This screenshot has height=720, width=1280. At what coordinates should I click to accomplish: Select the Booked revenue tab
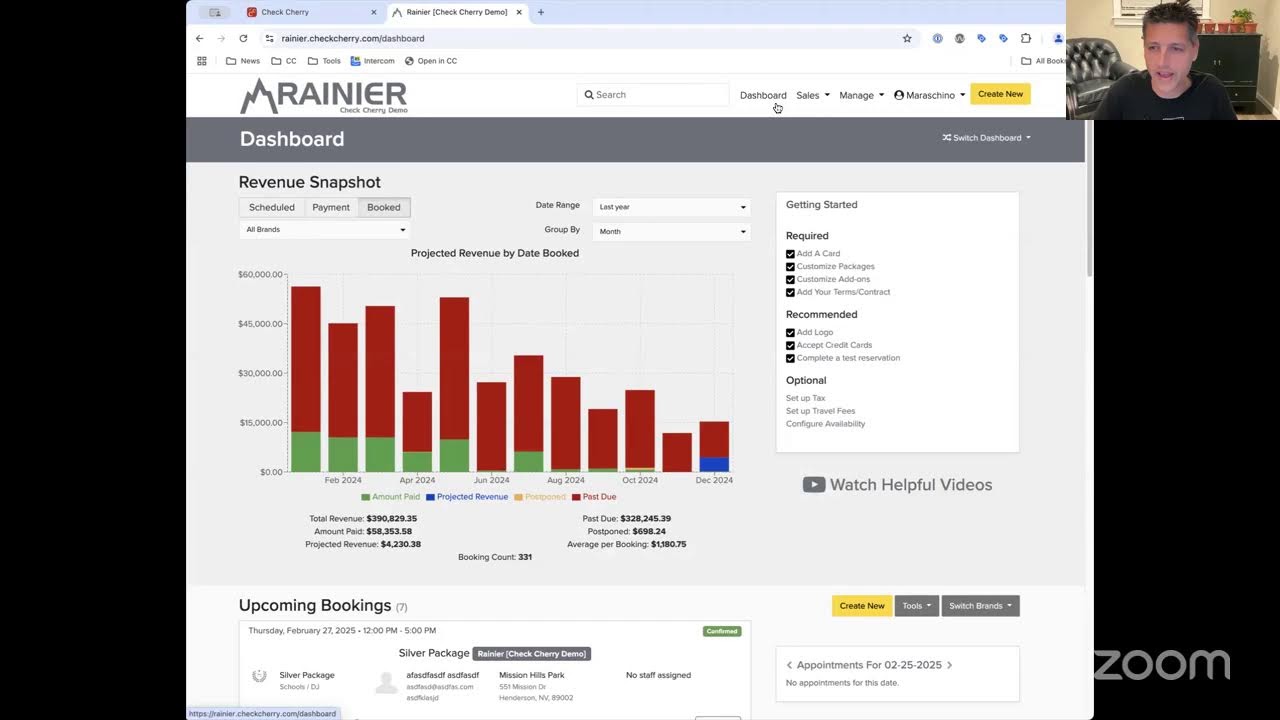click(384, 207)
